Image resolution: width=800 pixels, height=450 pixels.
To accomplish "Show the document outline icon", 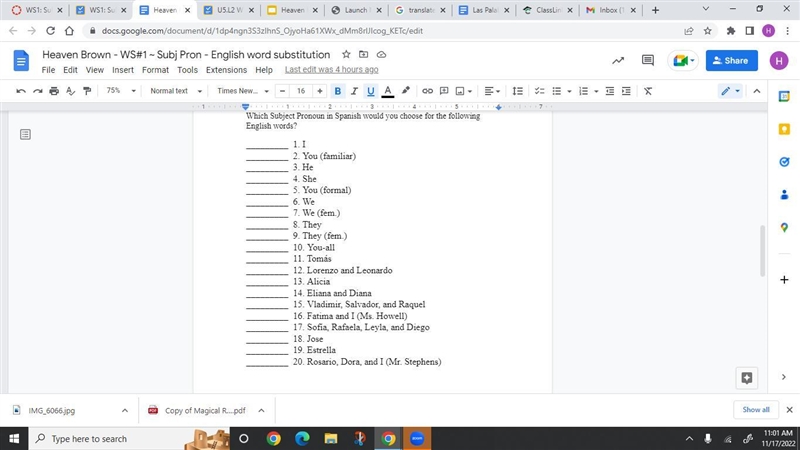I will coord(25,134).
